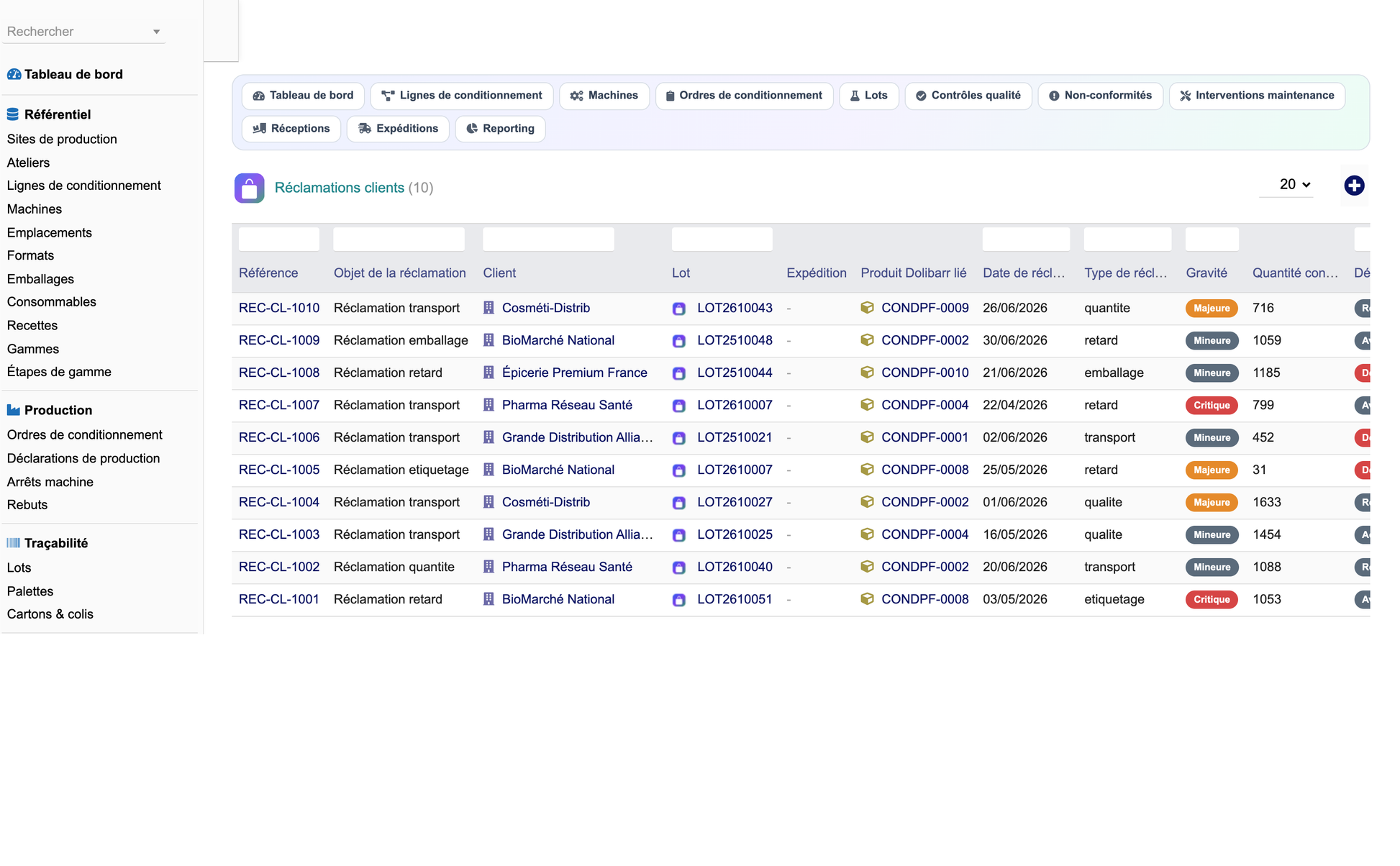Click the Critique badge in REC-CL-1007 row

coord(1212,406)
